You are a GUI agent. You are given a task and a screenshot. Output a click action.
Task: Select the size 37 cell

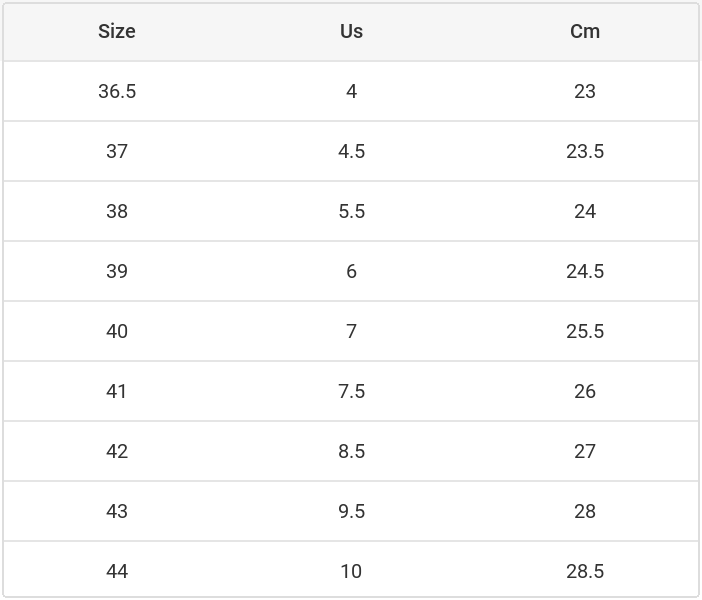click(117, 151)
